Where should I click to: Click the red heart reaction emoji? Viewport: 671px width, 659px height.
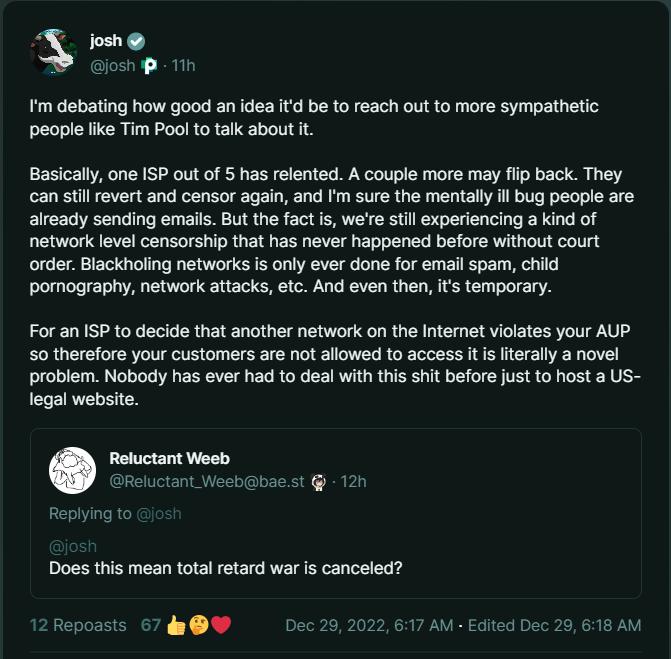pos(221,625)
